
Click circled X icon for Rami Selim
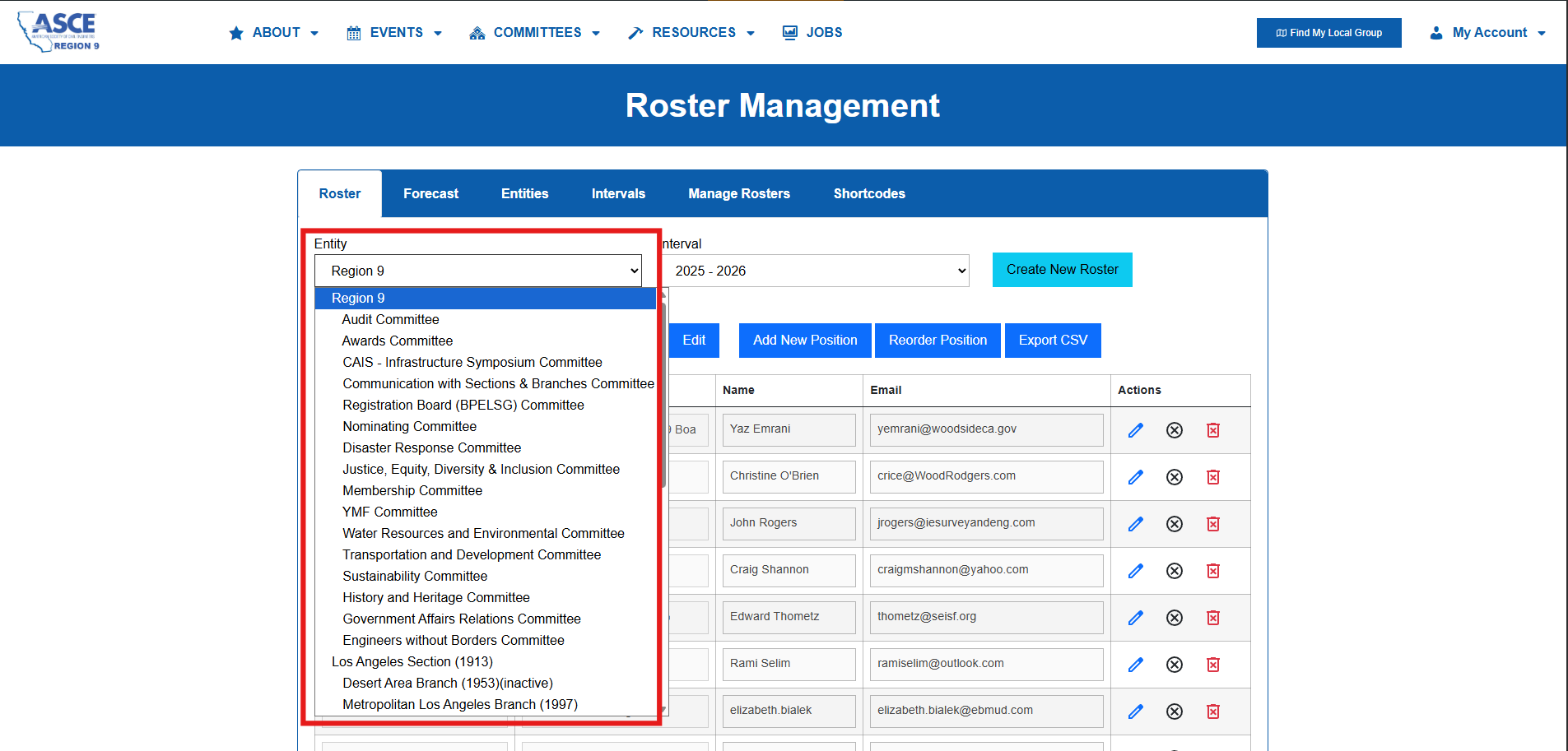point(1175,665)
